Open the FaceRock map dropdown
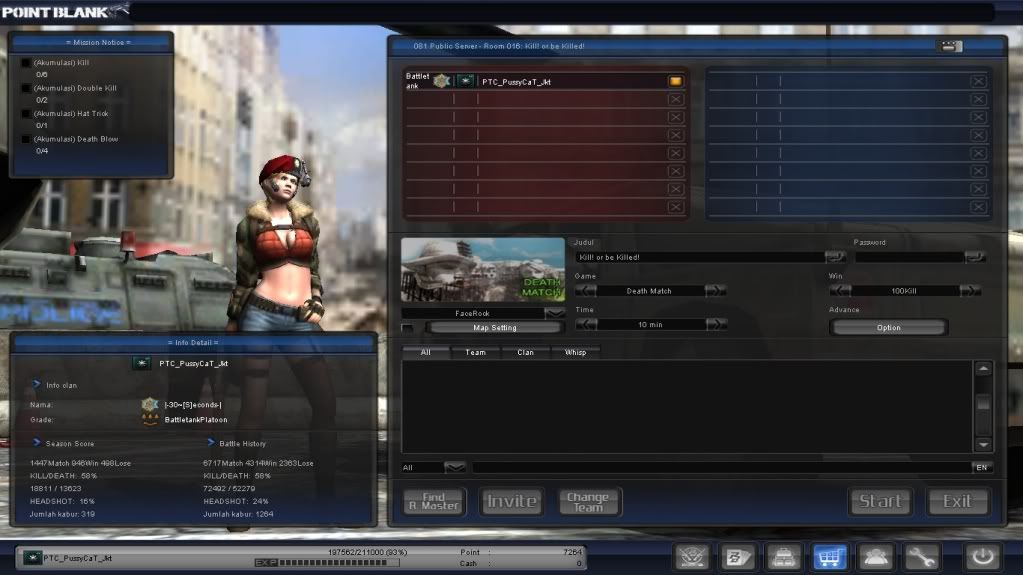The width and height of the screenshot is (1023, 575). (x=555, y=313)
